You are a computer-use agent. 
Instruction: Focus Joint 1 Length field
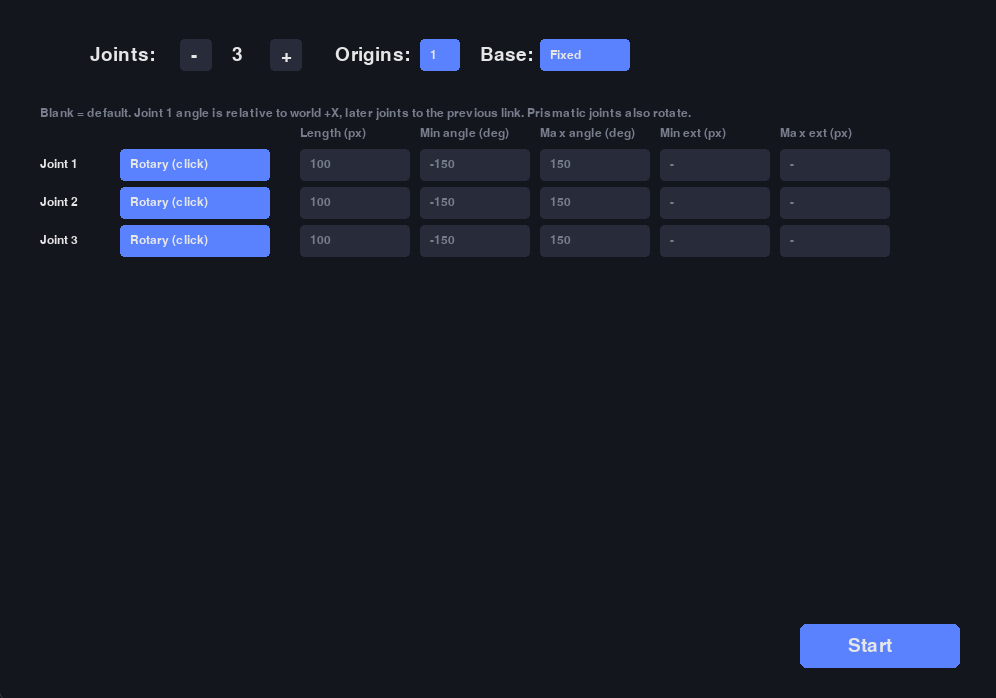354,165
